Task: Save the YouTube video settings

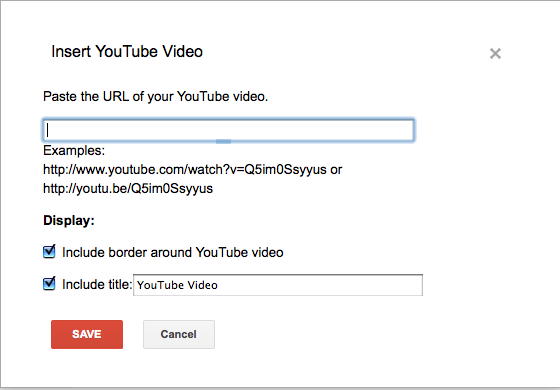Action: pos(87,334)
